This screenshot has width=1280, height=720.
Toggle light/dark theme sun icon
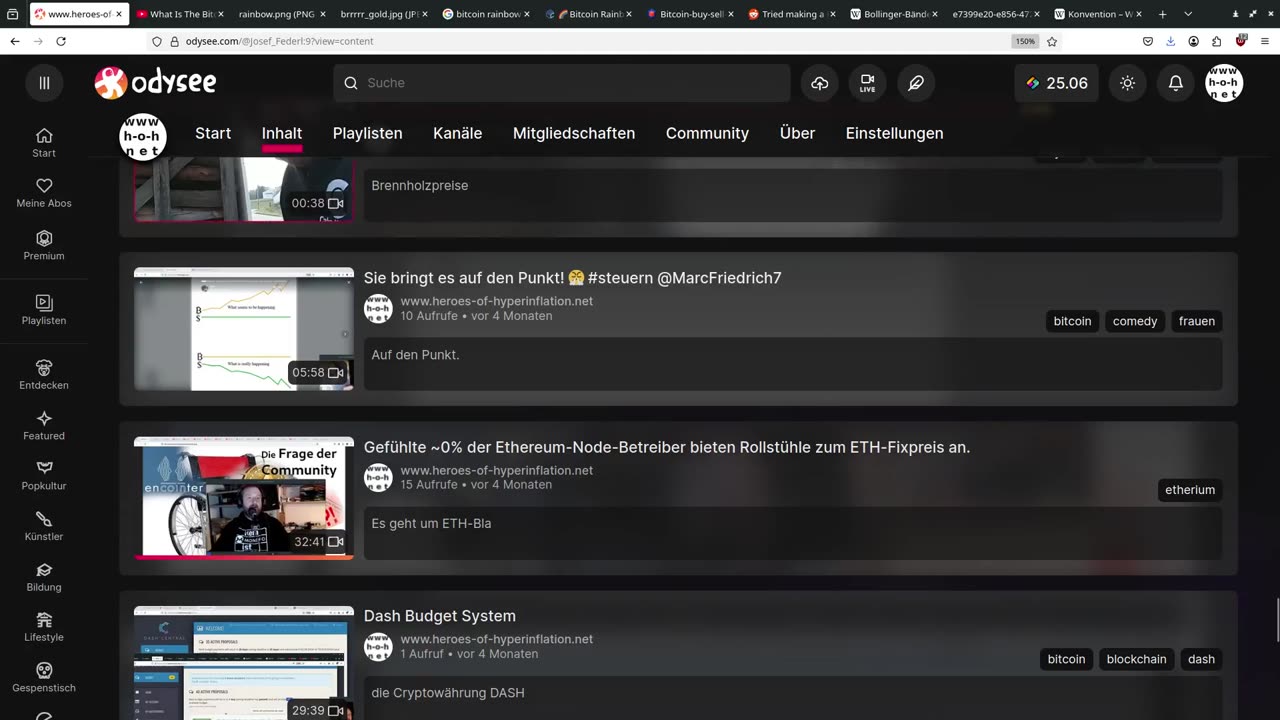(1128, 83)
